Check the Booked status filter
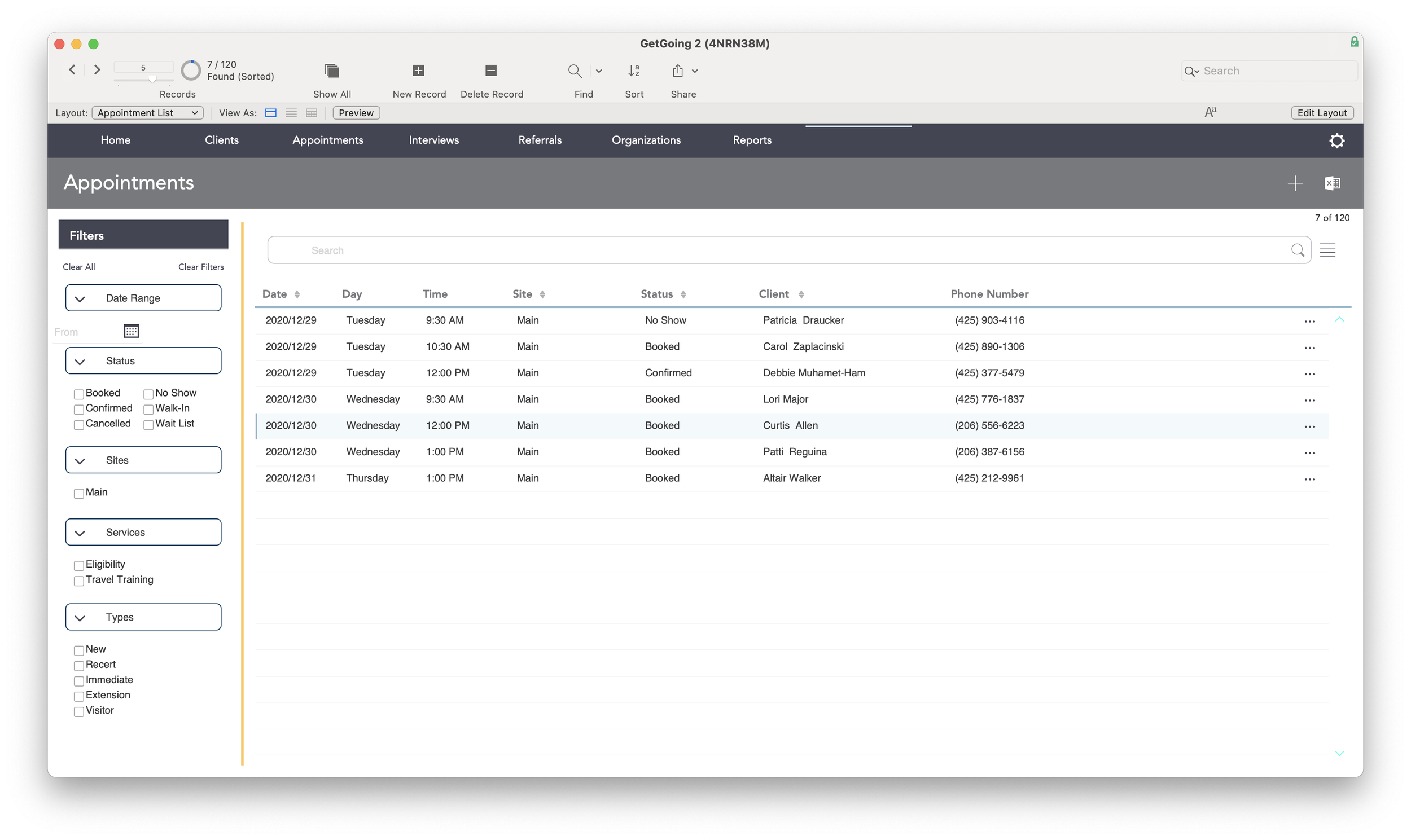 (79, 394)
